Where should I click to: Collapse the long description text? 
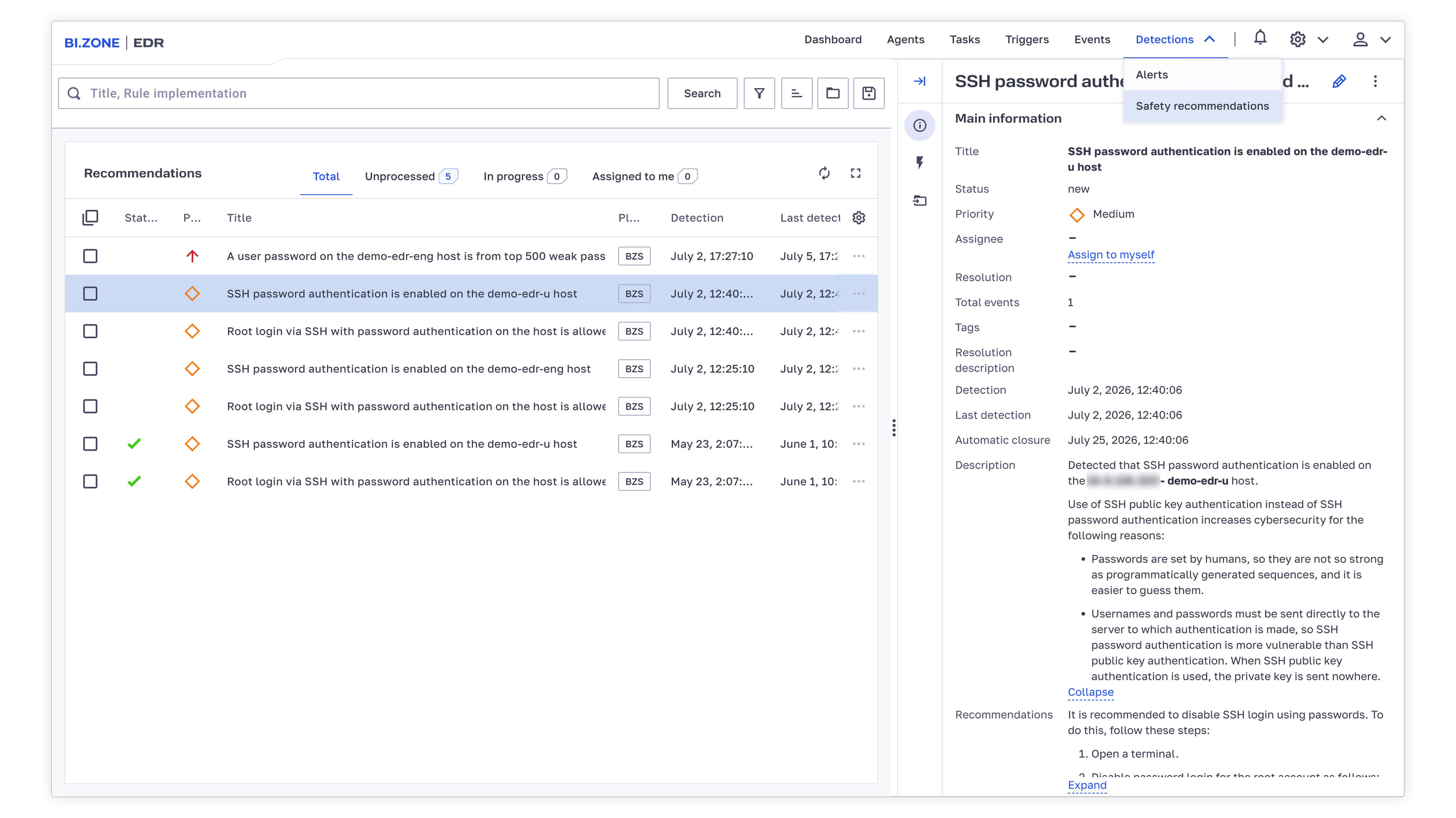coord(1090,692)
